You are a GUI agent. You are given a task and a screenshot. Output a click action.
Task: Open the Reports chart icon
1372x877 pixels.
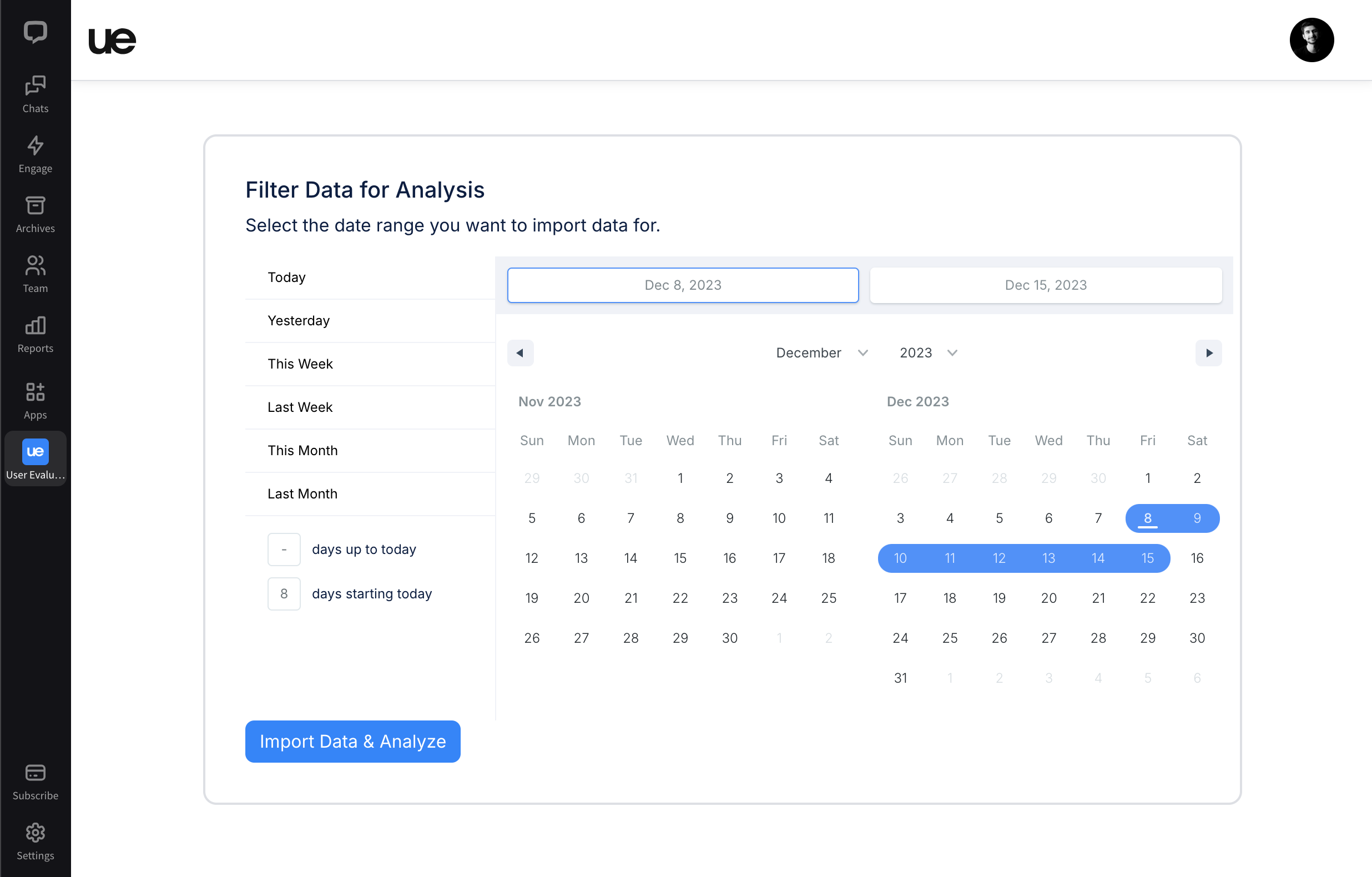(x=36, y=326)
